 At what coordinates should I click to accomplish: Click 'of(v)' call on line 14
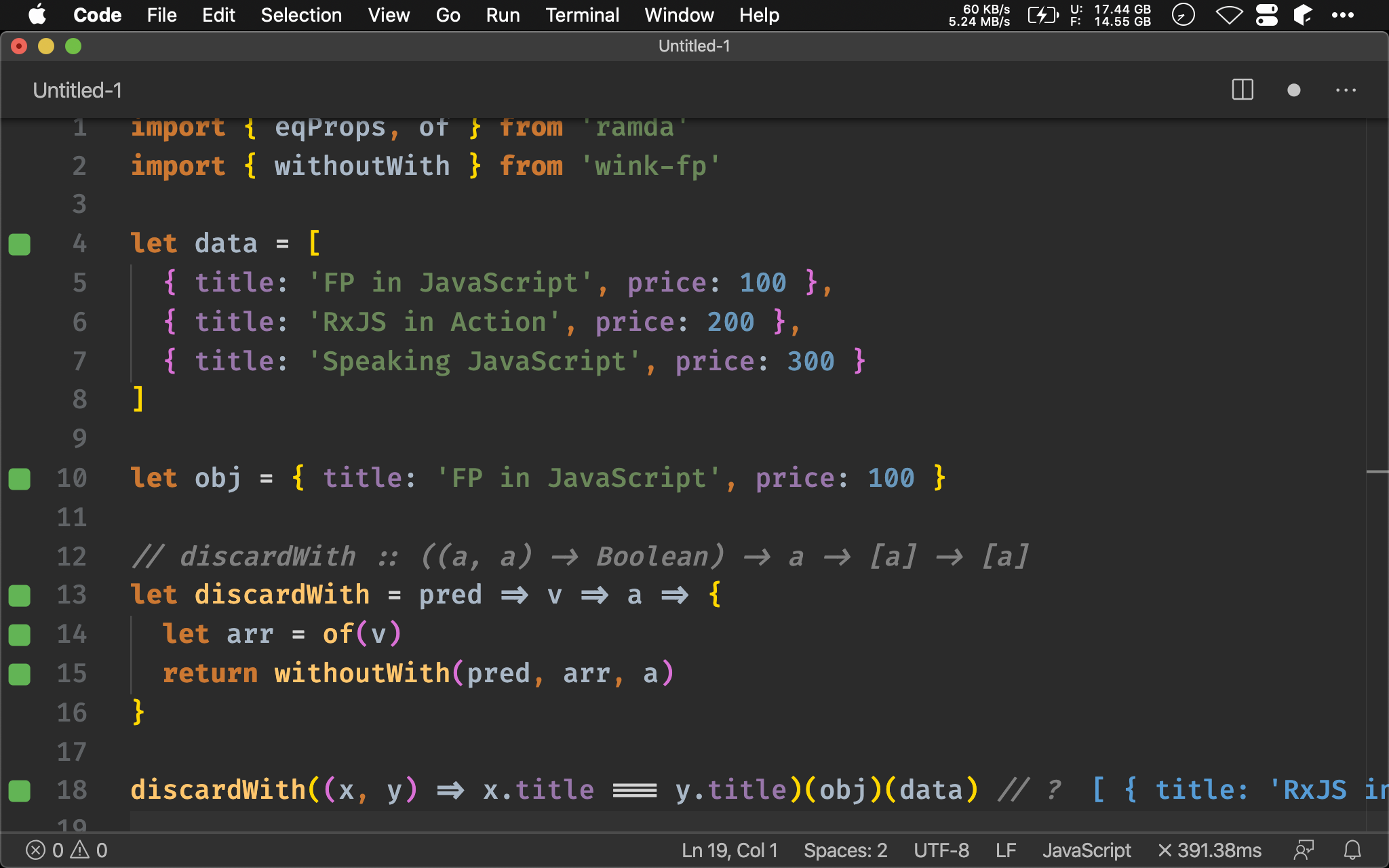(x=362, y=633)
